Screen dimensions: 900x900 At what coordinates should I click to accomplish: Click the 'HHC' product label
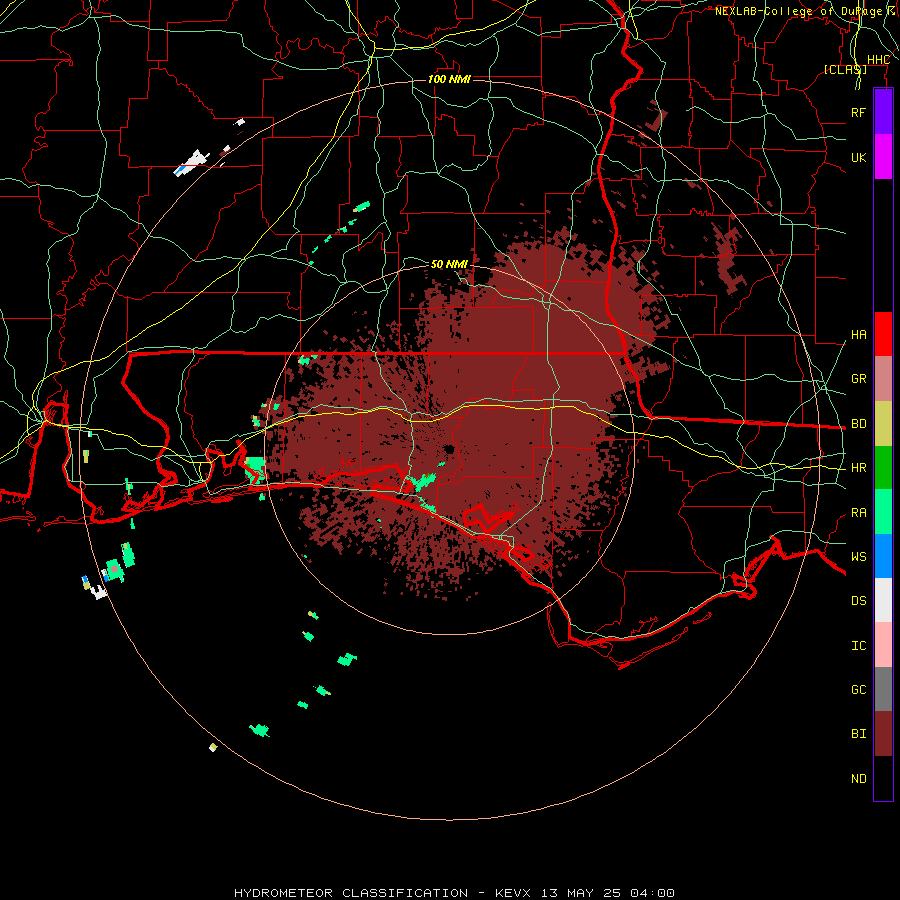pyautogui.click(x=878, y=60)
